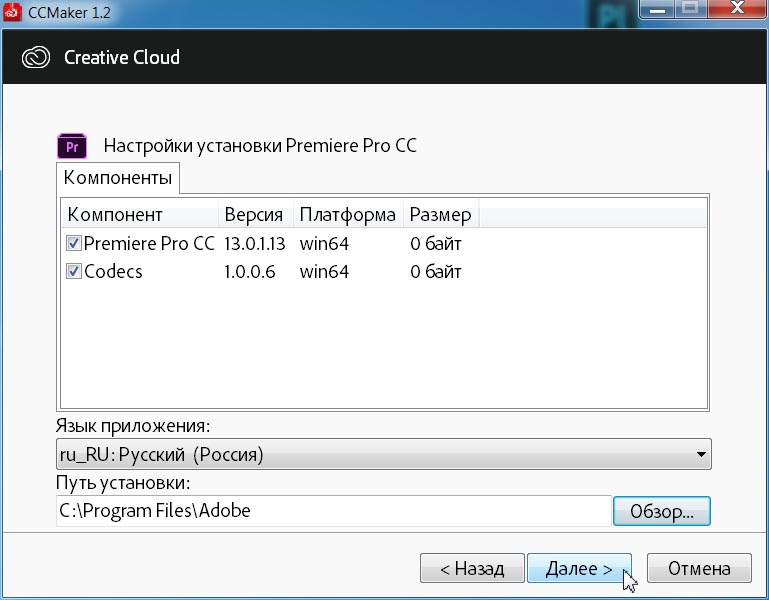Click the Платформа column header
The height and width of the screenshot is (600, 769).
(348, 214)
